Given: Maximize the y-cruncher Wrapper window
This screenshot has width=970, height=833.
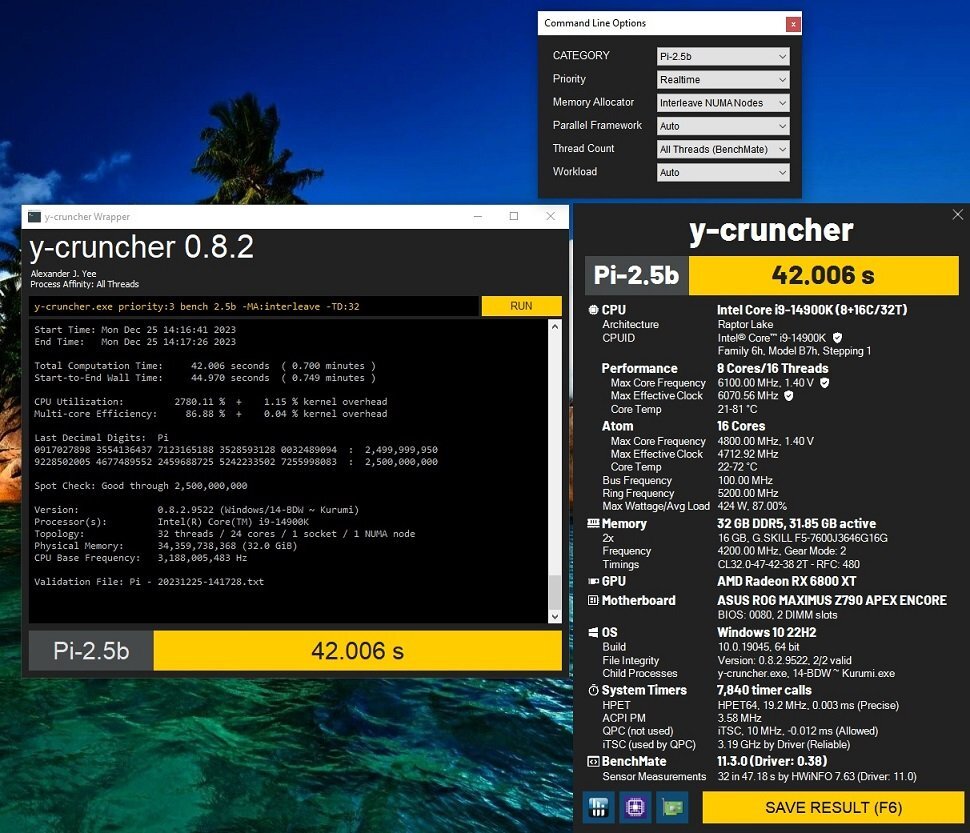Looking at the screenshot, I should click(513, 216).
